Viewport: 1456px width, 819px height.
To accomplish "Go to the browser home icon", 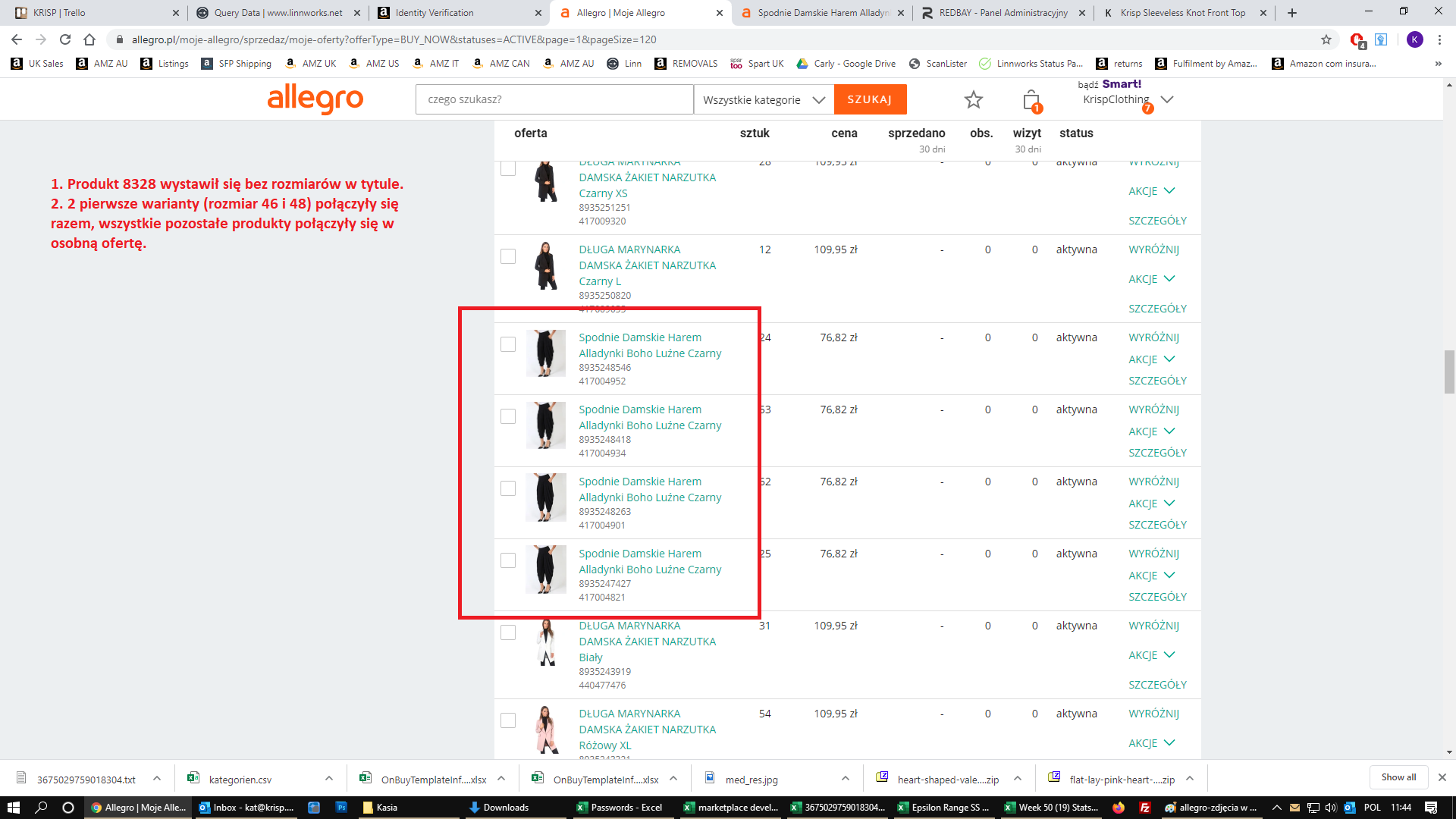I will [x=89, y=39].
